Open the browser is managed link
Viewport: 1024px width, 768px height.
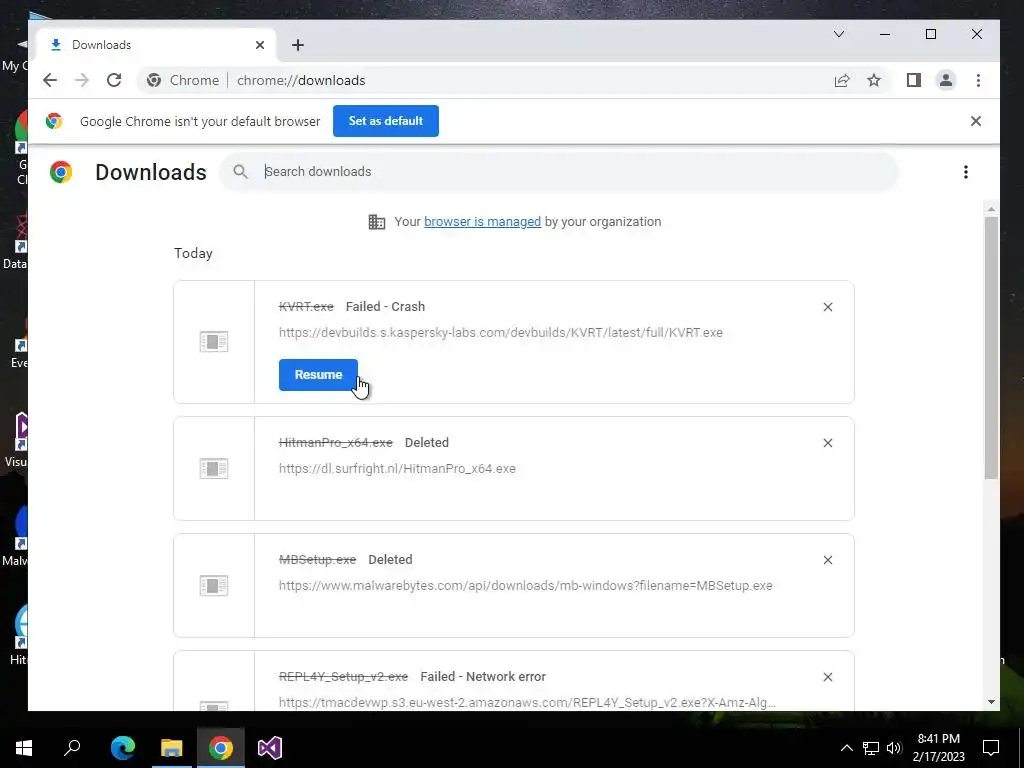pyautogui.click(x=482, y=221)
